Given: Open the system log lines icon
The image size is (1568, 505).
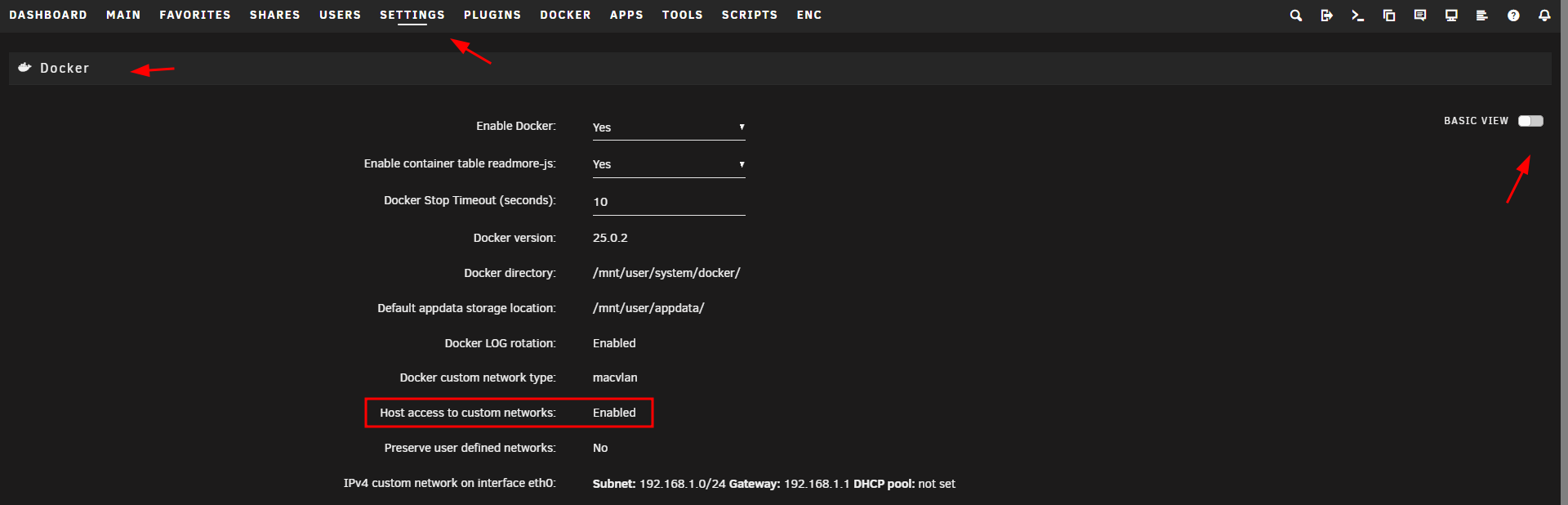Looking at the screenshot, I should coord(1482,16).
